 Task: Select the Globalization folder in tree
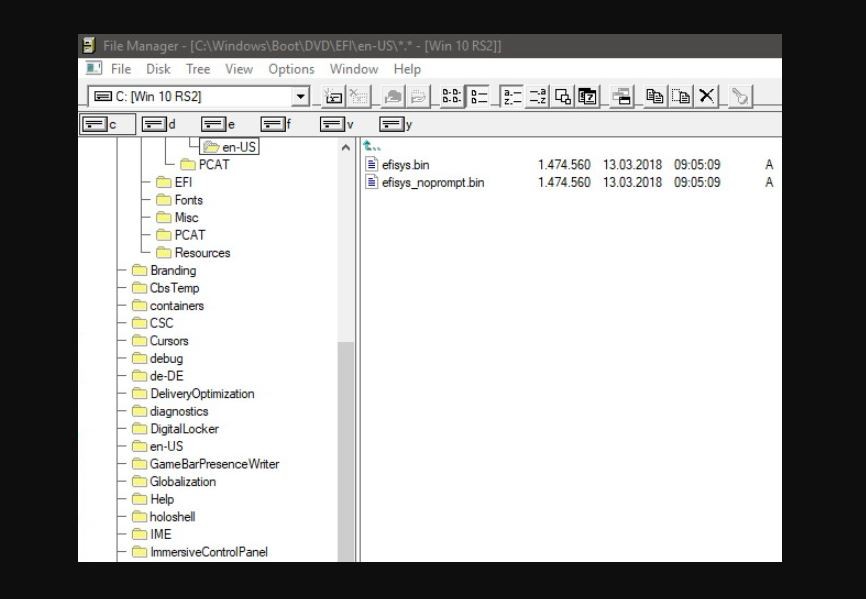pos(182,482)
